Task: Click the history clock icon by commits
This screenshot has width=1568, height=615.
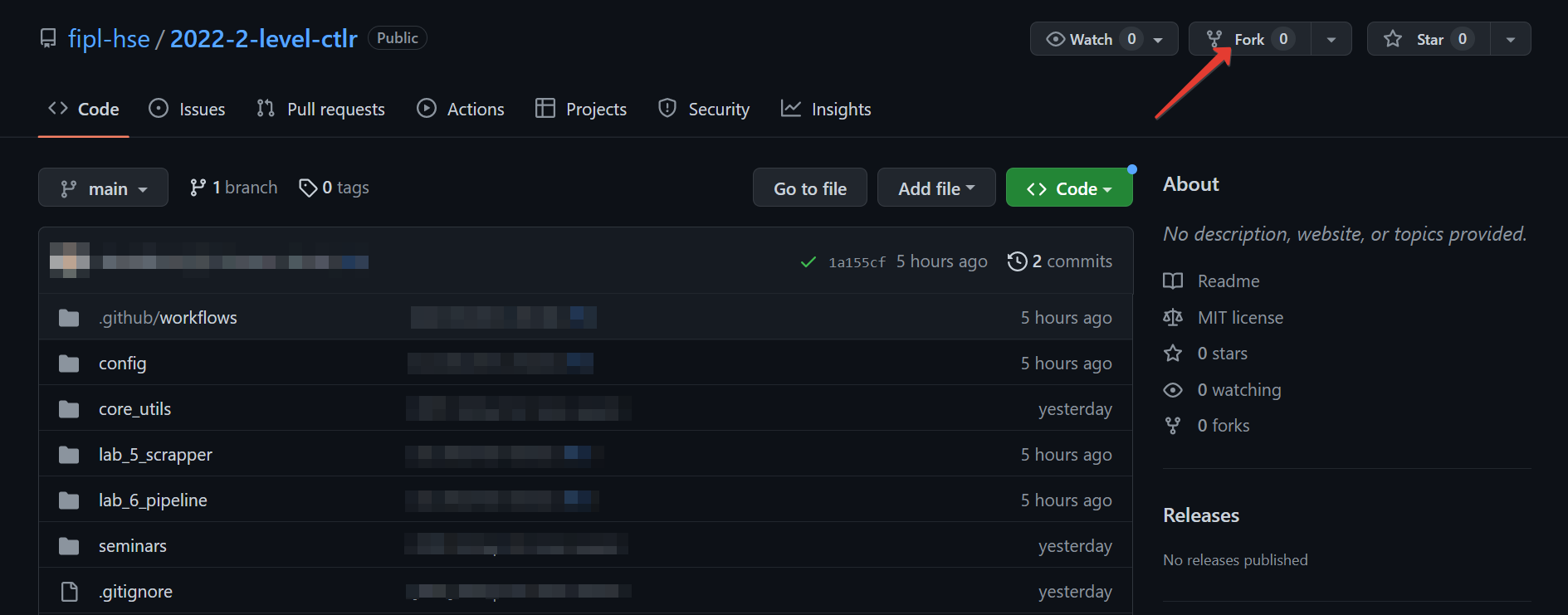Action: tap(1017, 261)
